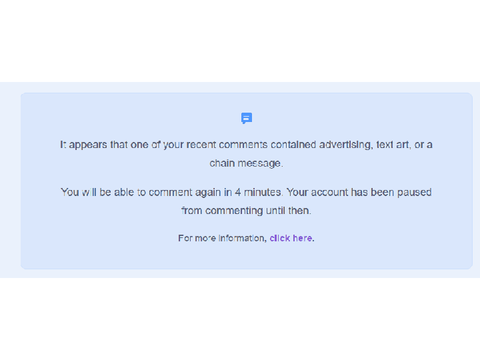Click the "4 minutes" wait time text

tap(258, 192)
